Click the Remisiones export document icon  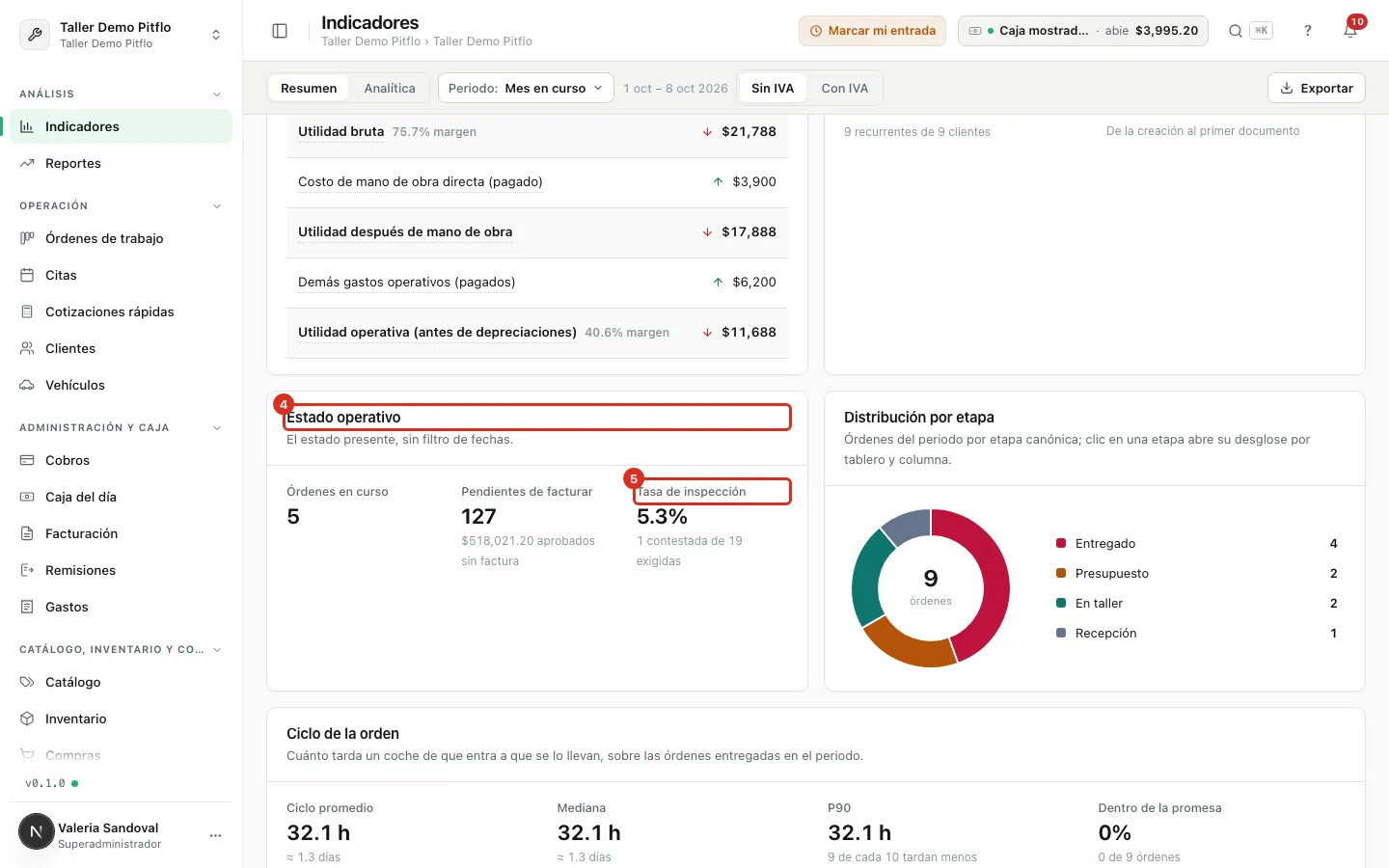click(x=27, y=570)
